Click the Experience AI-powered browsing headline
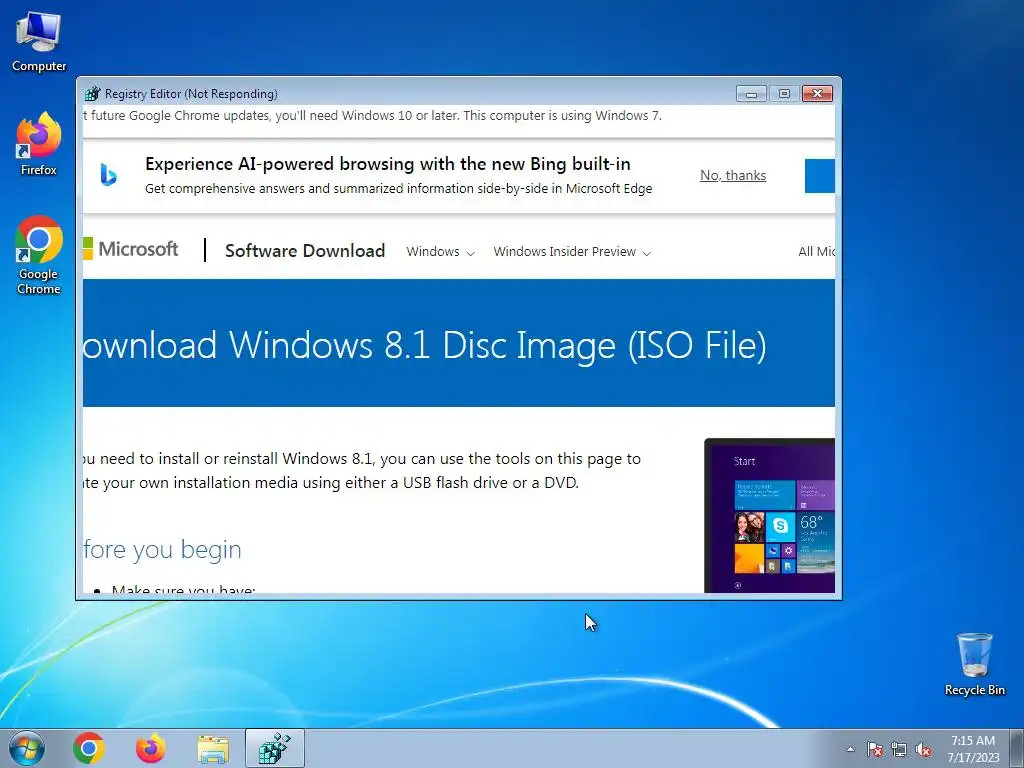Viewport: 1024px width, 768px height. tap(388, 164)
